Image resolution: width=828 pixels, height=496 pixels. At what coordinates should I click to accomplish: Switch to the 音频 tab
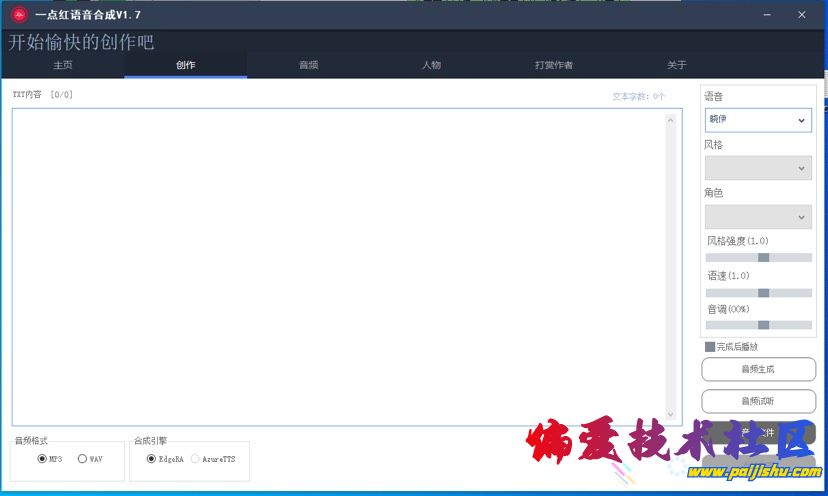pyautogui.click(x=308, y=65)
